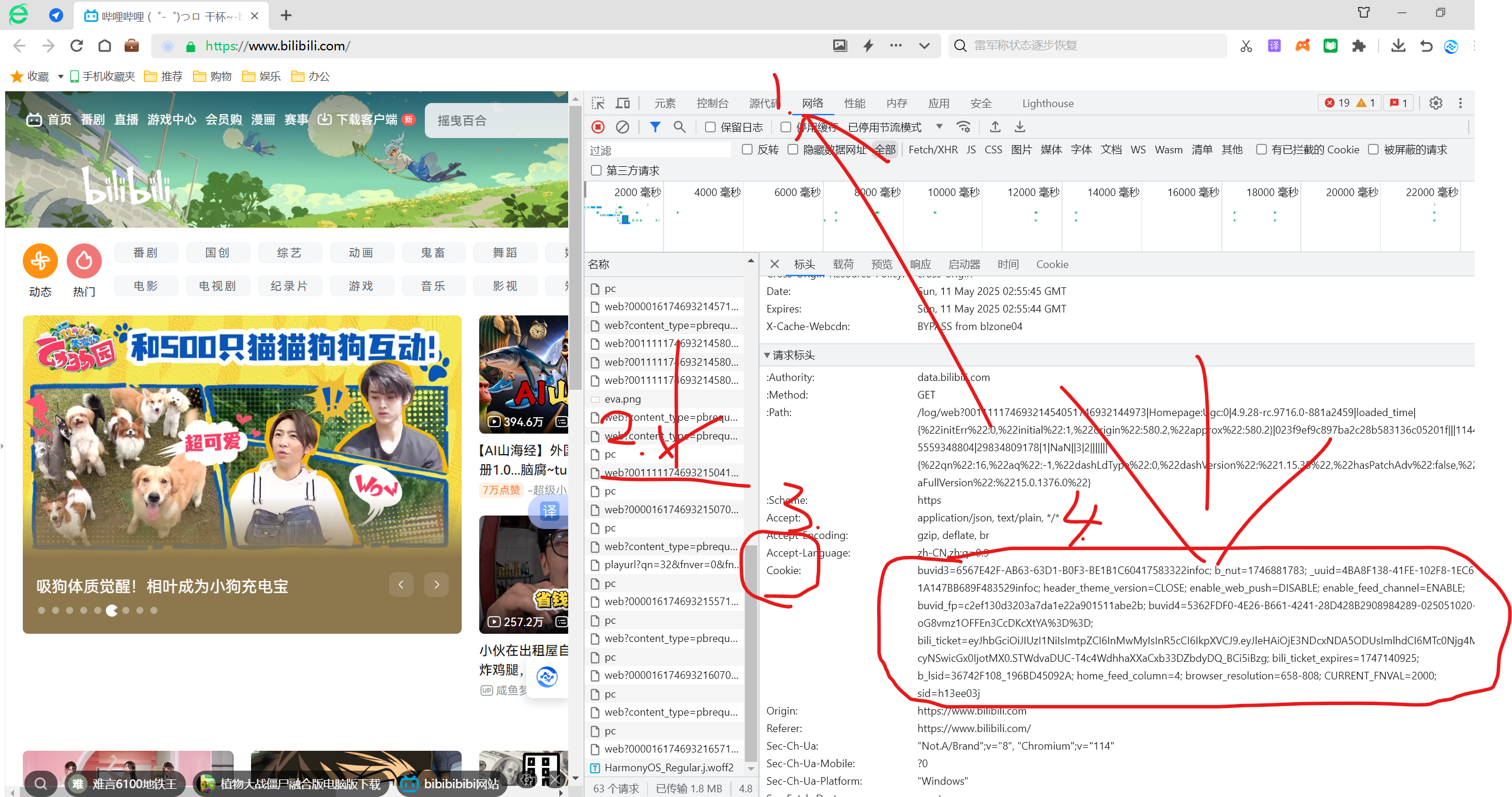Toggle the network filter funnel icon

point(655,127)
